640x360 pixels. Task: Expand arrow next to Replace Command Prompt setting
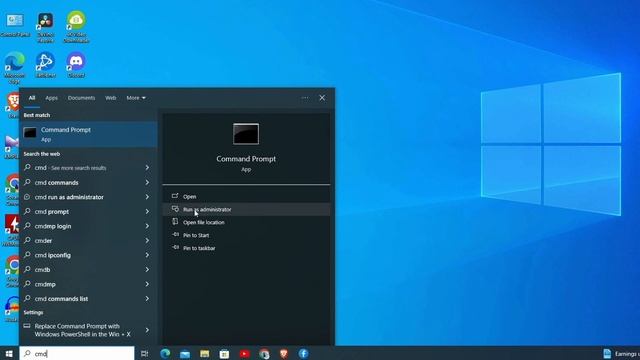[x=147, y=330]
